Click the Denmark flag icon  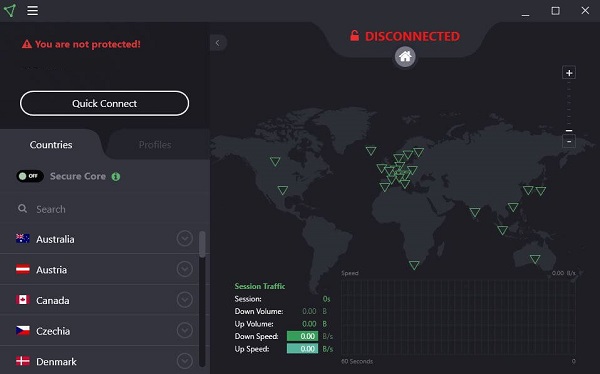pos(23,361)
